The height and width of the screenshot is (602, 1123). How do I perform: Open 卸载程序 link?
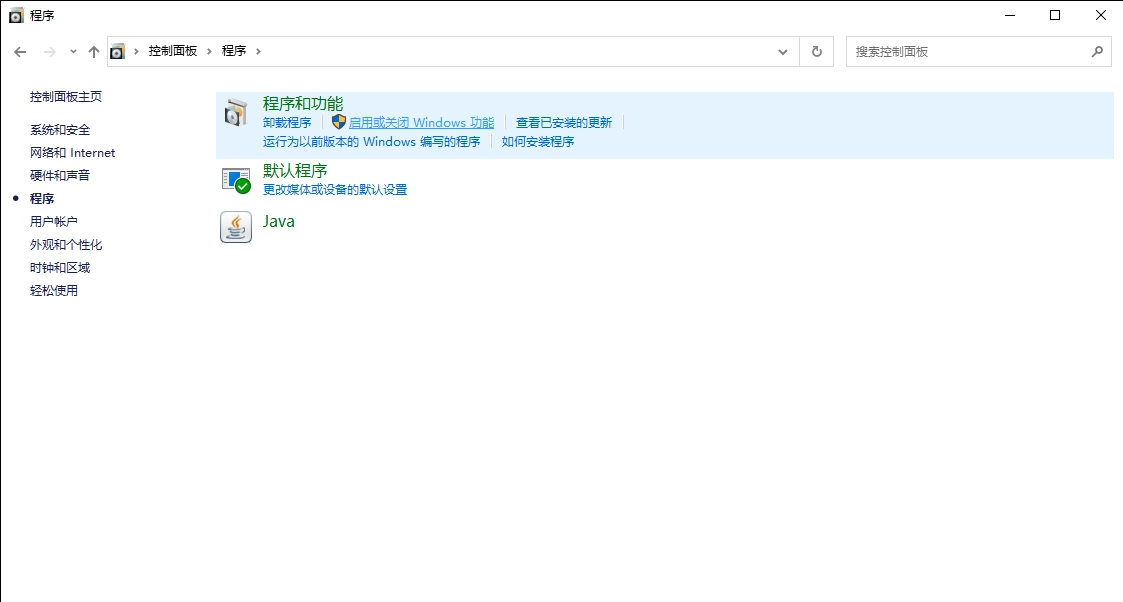point(287,122)
